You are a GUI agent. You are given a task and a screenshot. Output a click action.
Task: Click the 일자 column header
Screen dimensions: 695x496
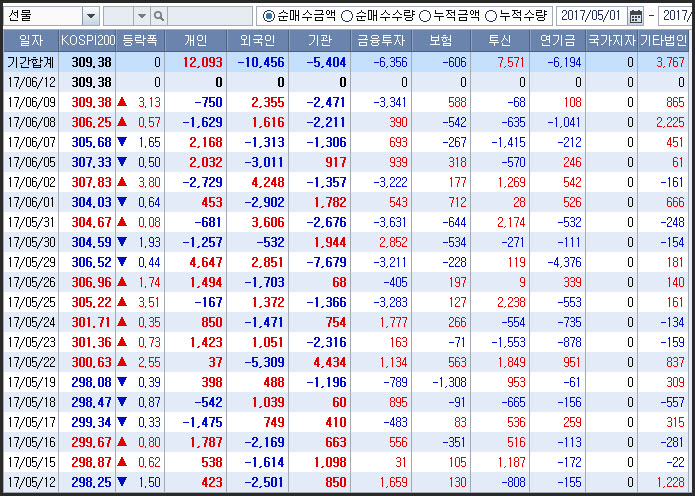coord(31,41)
